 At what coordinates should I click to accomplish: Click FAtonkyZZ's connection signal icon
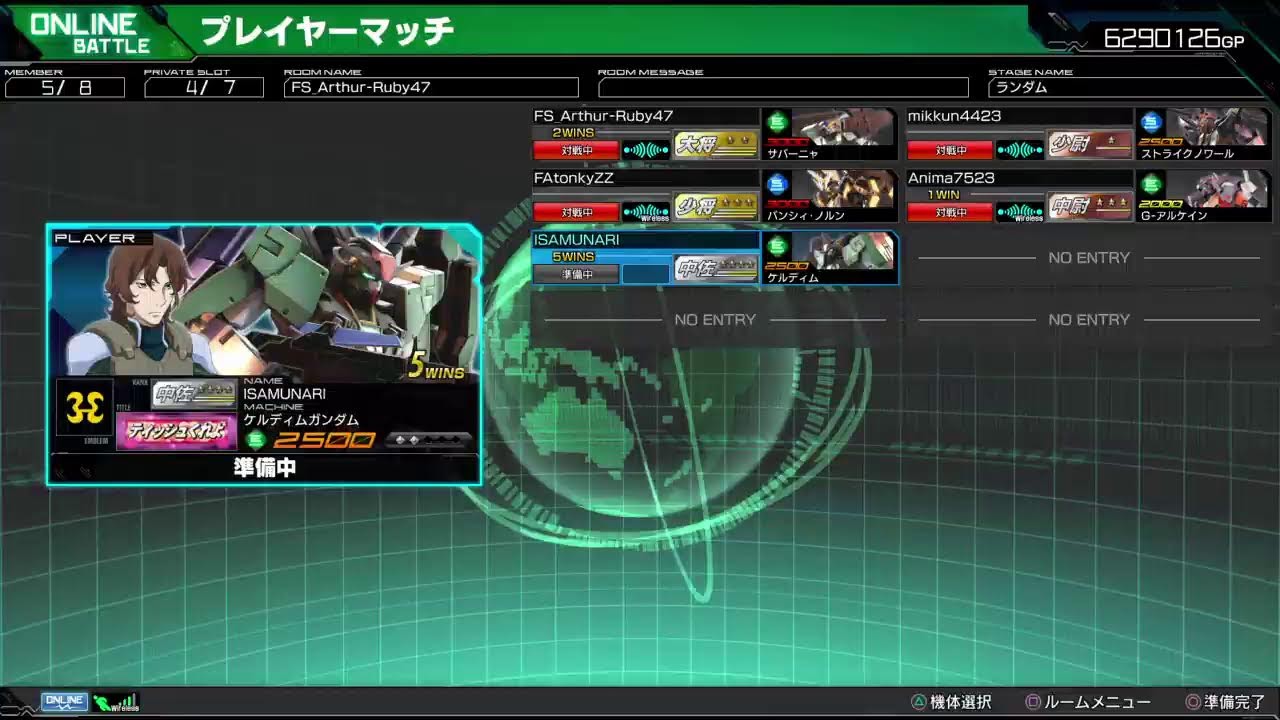tap(646, 212)
